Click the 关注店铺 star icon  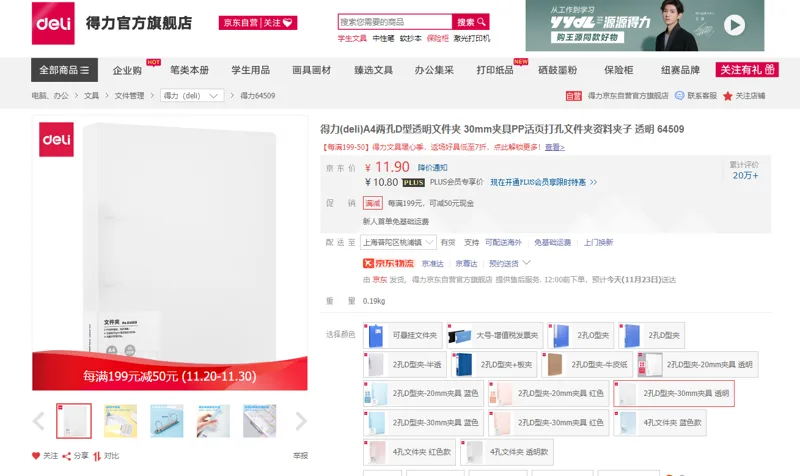(728, 96)
